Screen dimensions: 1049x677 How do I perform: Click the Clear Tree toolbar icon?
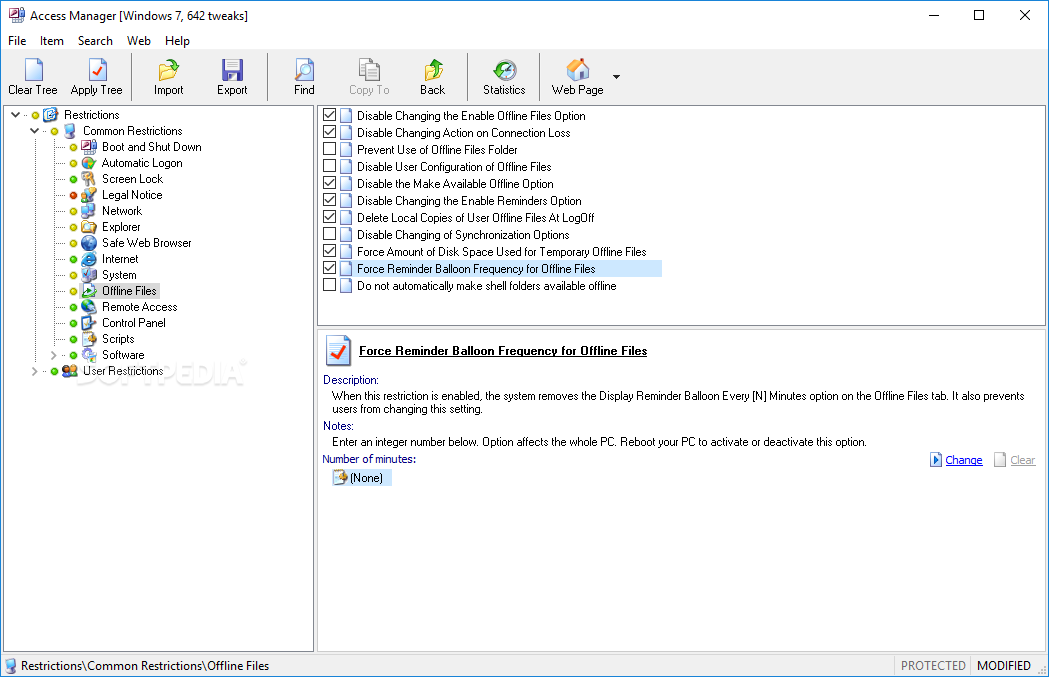point(33,70)
